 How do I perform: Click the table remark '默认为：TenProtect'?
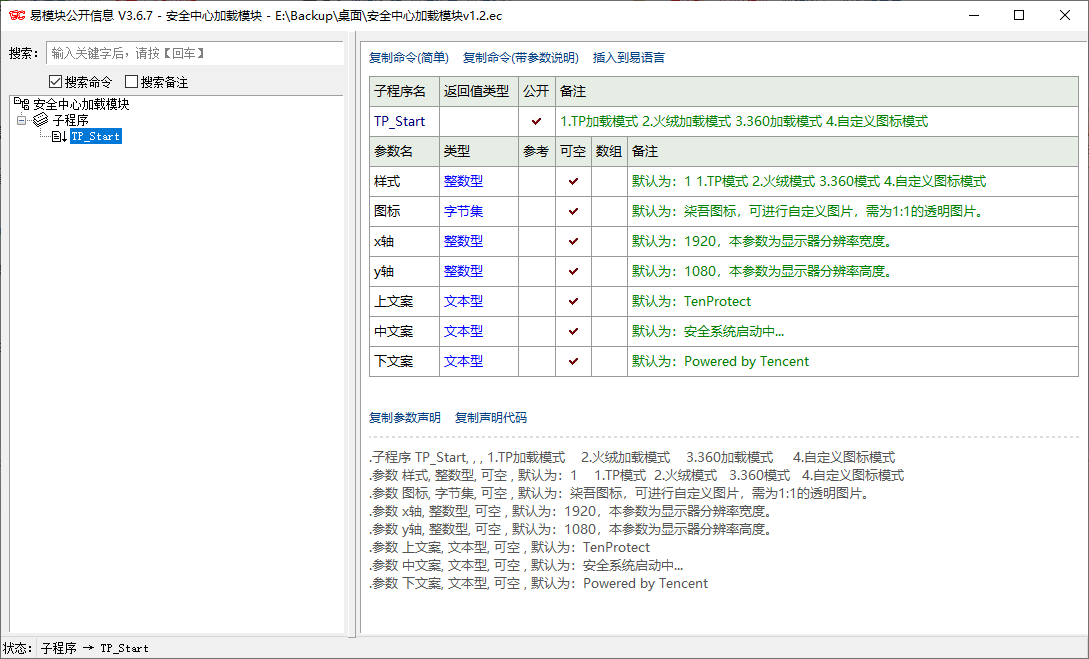[x=691, y=301]
